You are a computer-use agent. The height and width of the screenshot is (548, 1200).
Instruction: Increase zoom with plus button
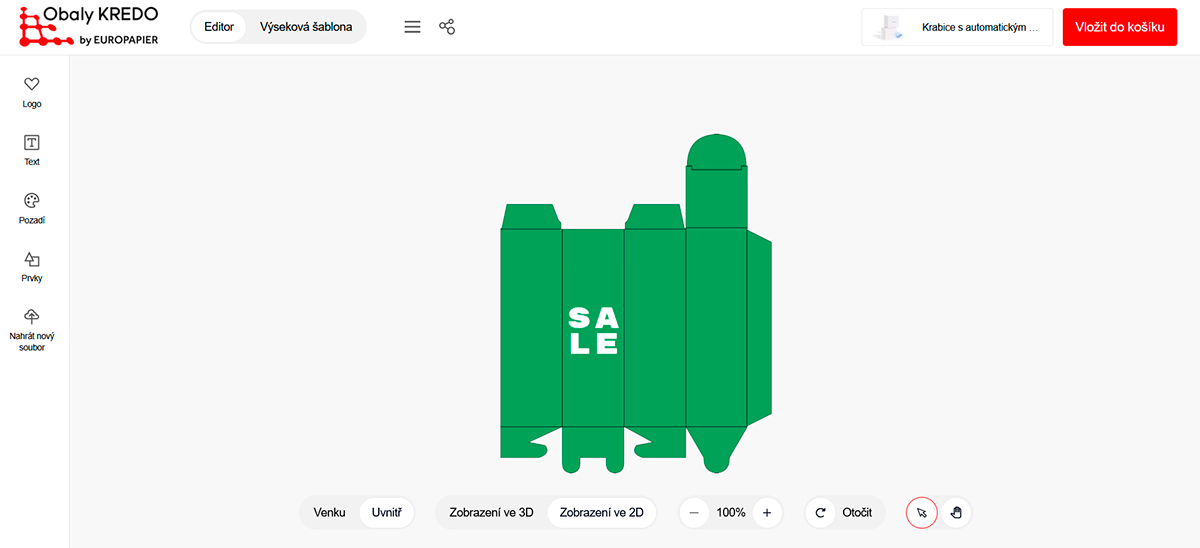coord(767,513)
